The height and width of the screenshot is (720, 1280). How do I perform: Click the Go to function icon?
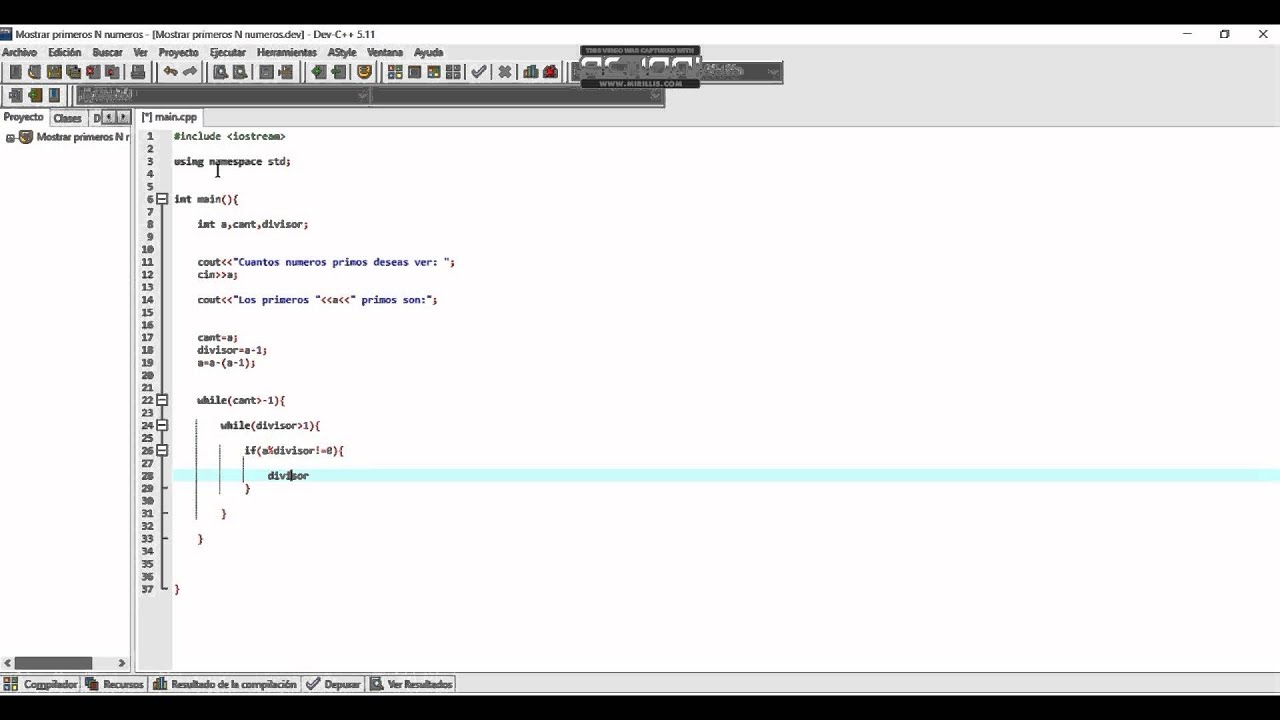(266, 72)
